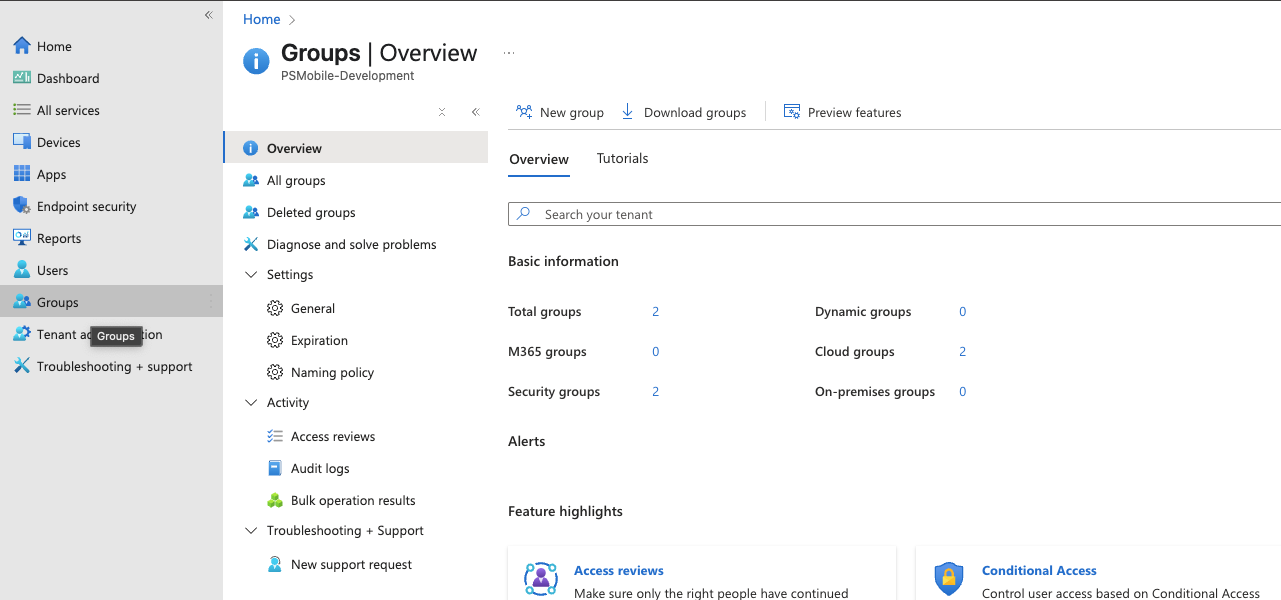Click the Naming policy gear icon
Screen dimensions: 1281x600
coord(275,372)
